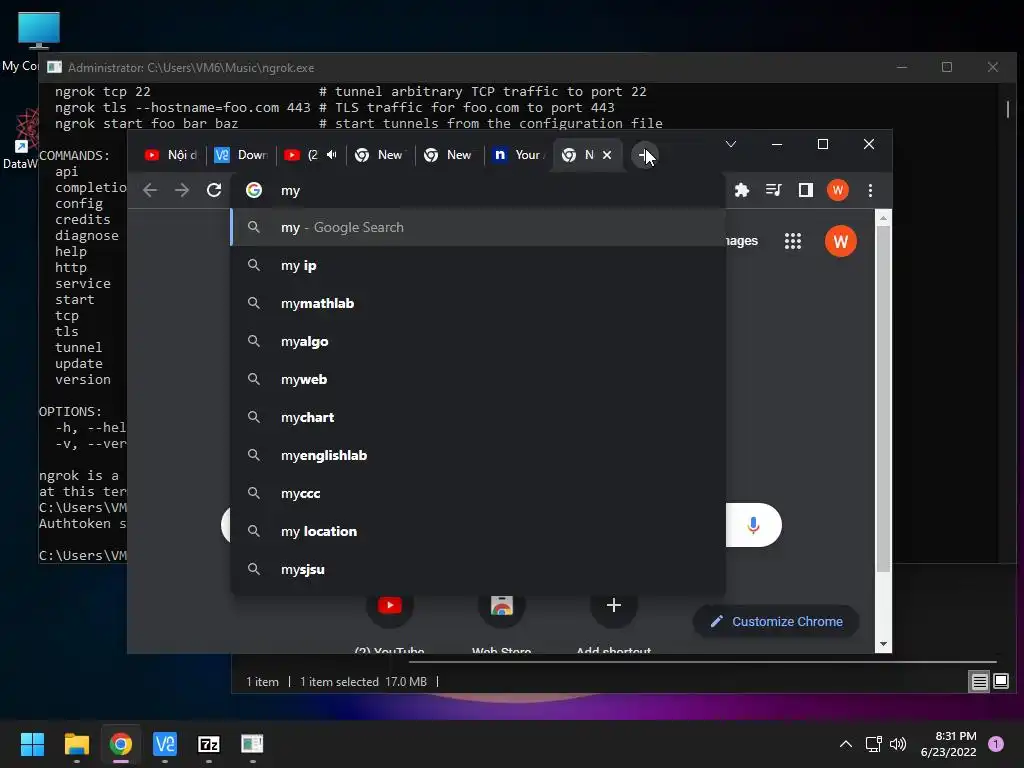The image size is (1024, 768).
Task: Switch to the (2 YouTube tab
Action: point(310,155)
